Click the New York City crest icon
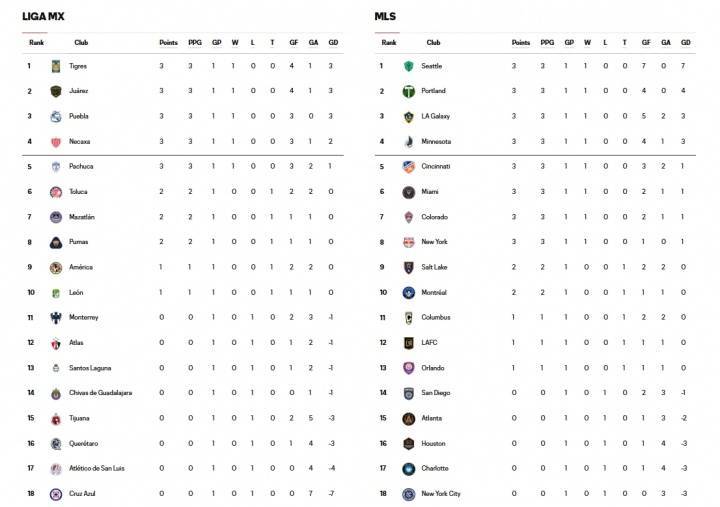 coord(408,494)
